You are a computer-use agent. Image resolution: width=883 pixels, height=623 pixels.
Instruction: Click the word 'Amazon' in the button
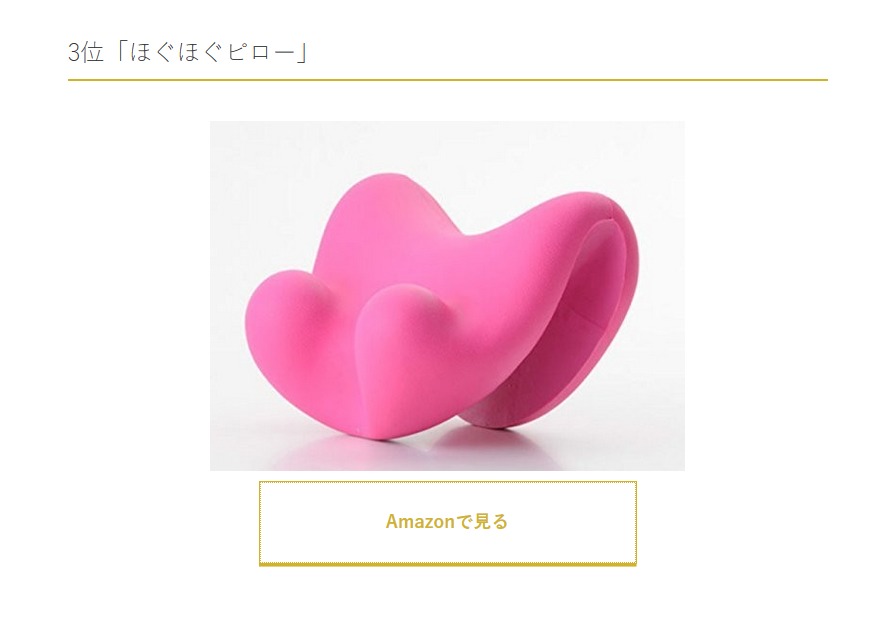420,522
